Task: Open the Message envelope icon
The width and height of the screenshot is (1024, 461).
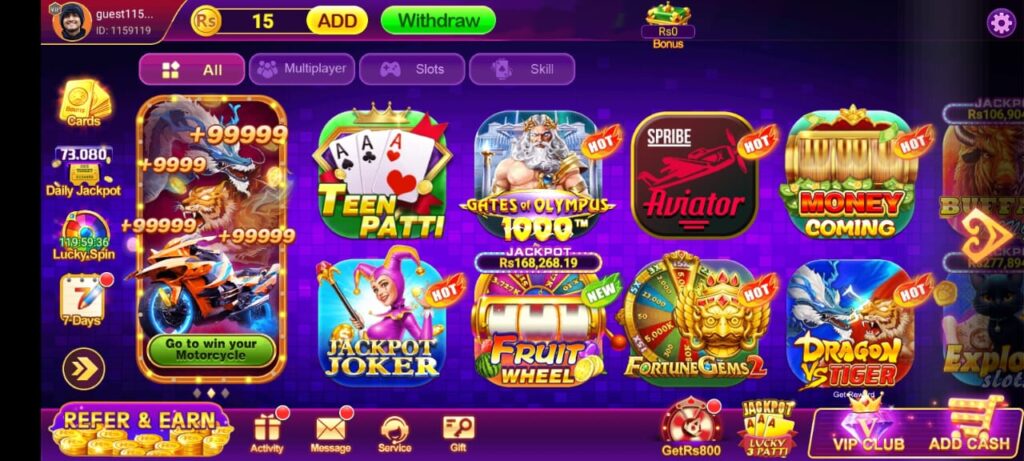Action: click(x=330, y=430)
